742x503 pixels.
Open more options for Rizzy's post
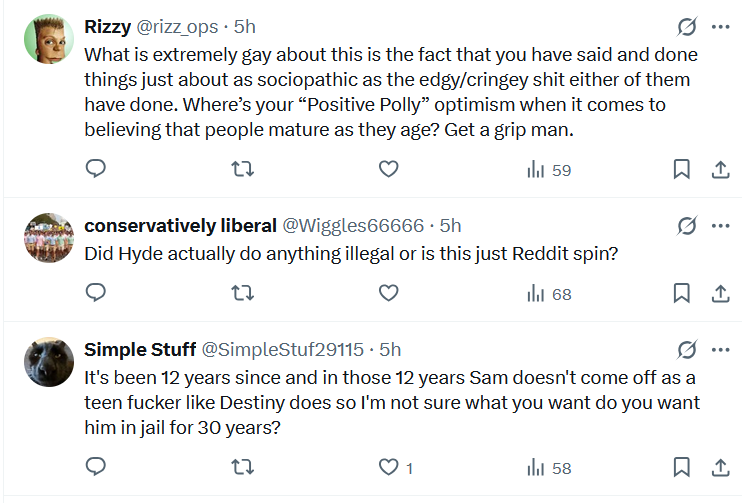tap(720, 27)
